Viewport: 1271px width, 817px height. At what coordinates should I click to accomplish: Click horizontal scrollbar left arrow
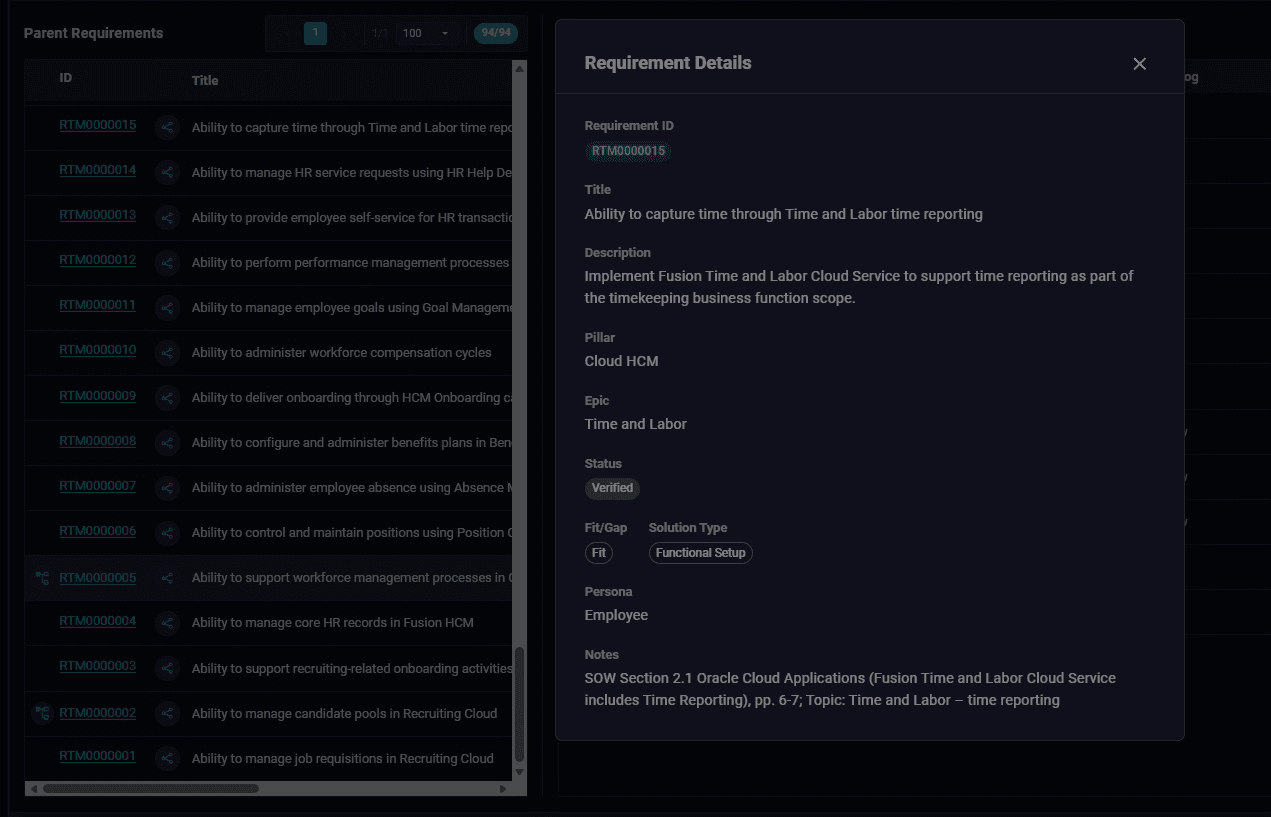tap(33, 788)
